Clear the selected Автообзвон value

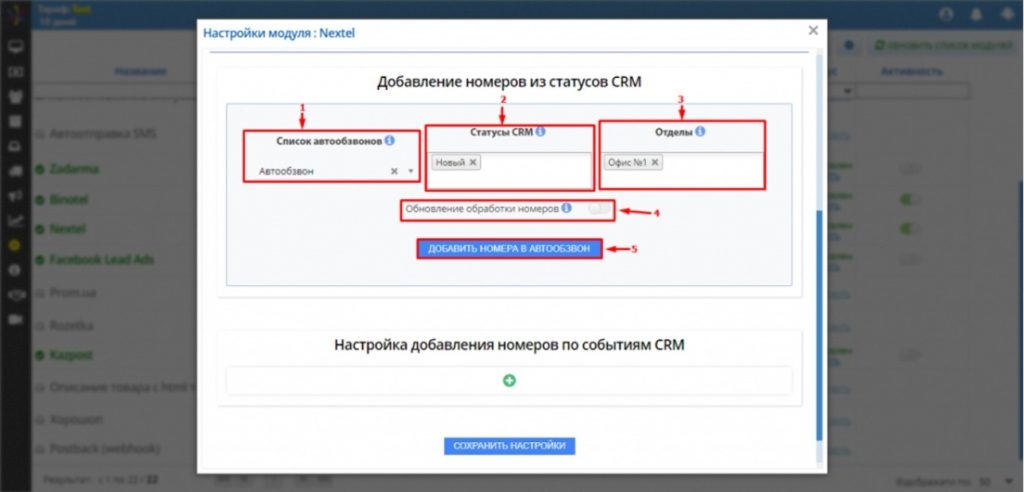point(394,171)
